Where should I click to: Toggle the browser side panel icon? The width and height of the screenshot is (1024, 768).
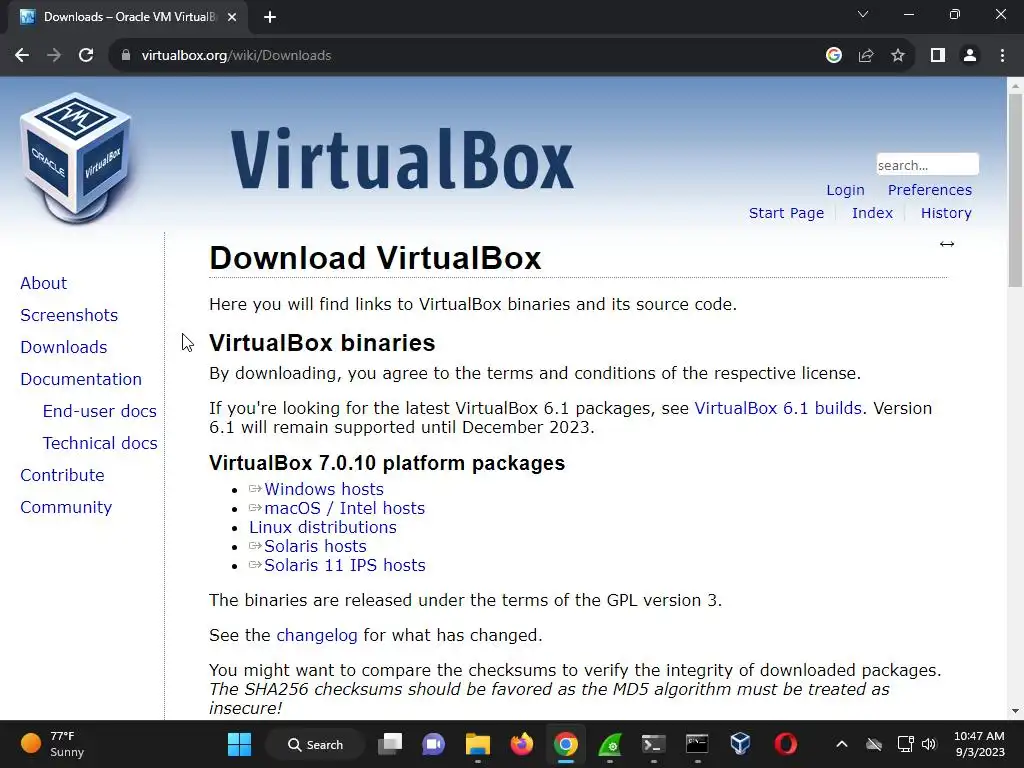(x=938, y=56)
